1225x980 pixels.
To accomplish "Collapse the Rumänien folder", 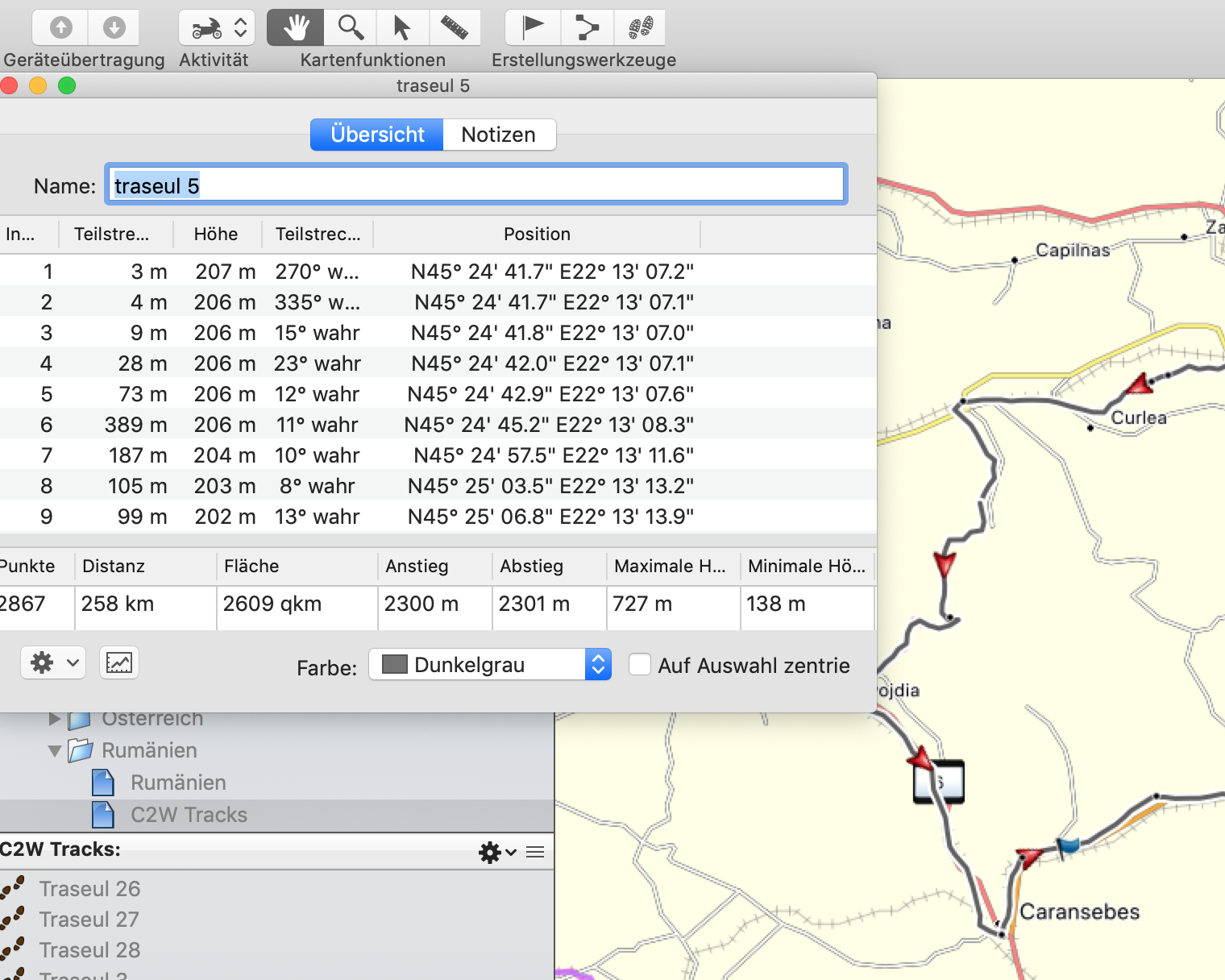I will click(x=55, y=751).
